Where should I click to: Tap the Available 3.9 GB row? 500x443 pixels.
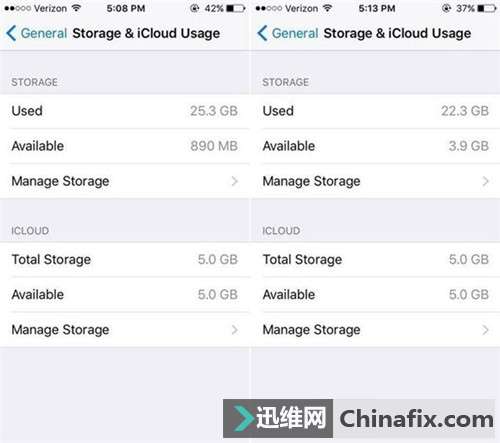click(x=376, y=146)
